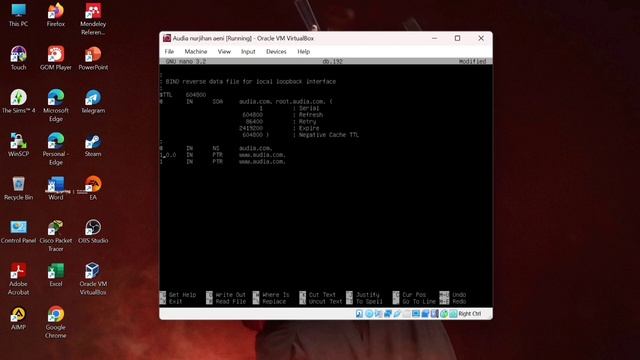
Task: Click the Right Ctrl host key label
Action: (470, 313)
